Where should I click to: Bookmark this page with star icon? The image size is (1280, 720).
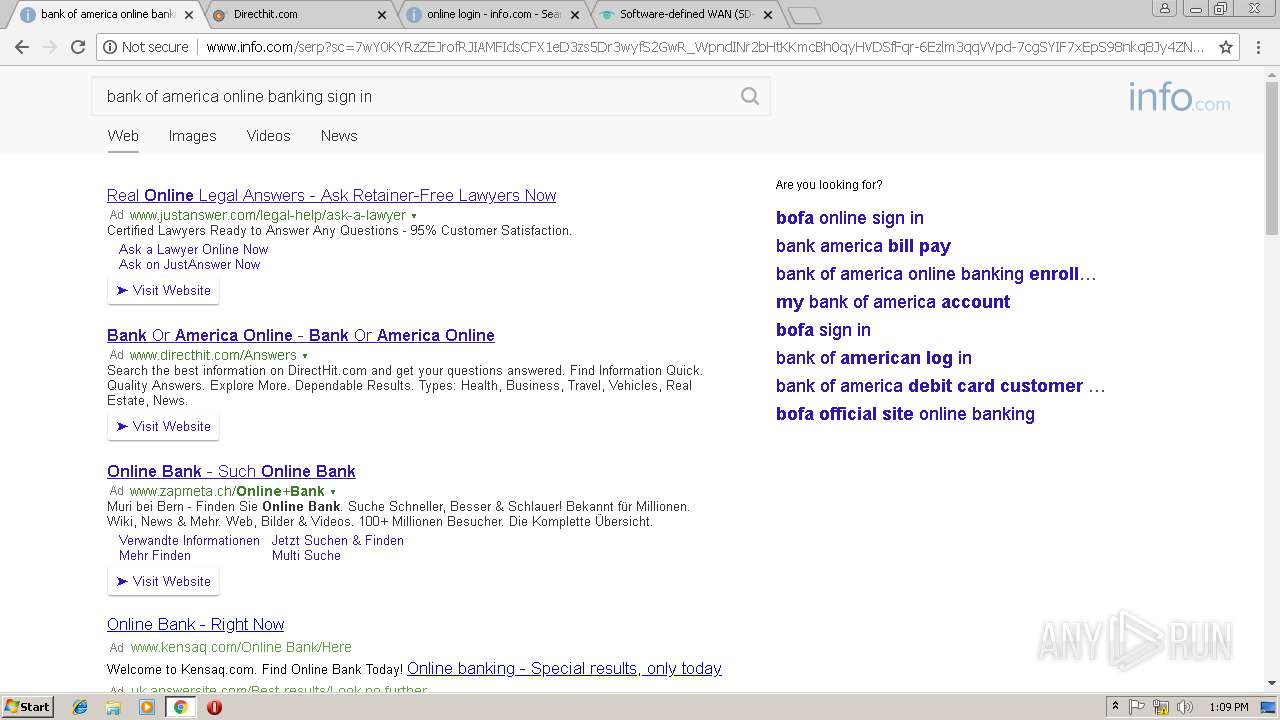(x=1225, y=47)
